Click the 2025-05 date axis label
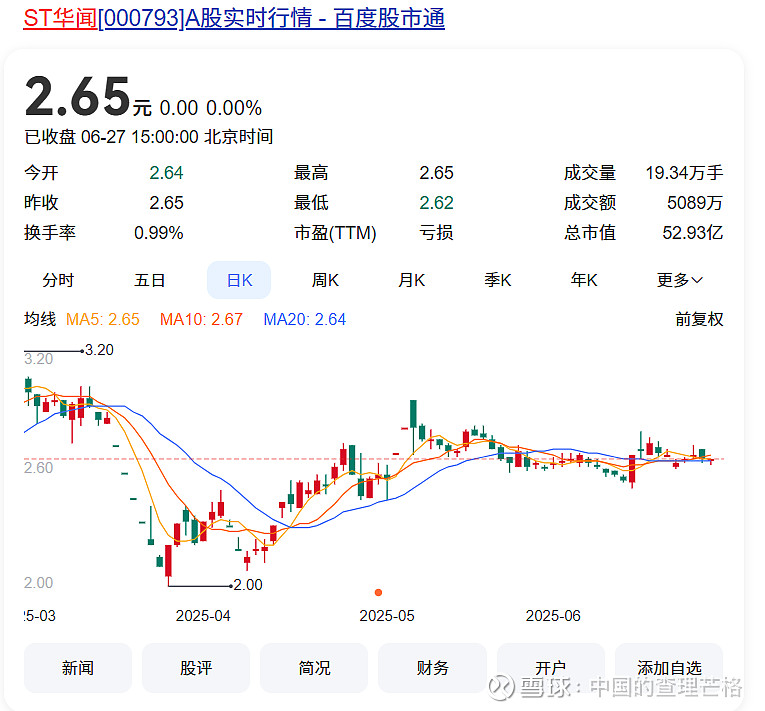 (x=387, y=616)
